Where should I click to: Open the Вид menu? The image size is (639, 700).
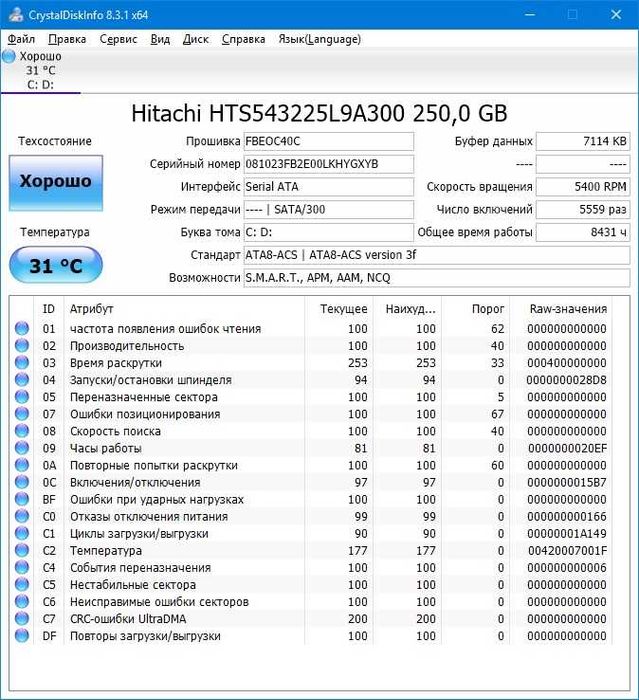click(x=160, y=39)
